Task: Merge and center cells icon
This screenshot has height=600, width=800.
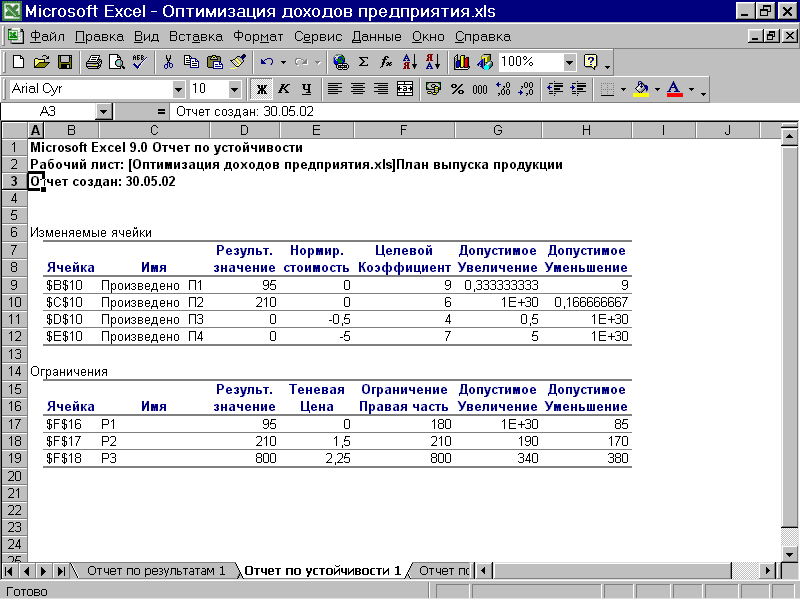Action: click(x=405, y=89)
